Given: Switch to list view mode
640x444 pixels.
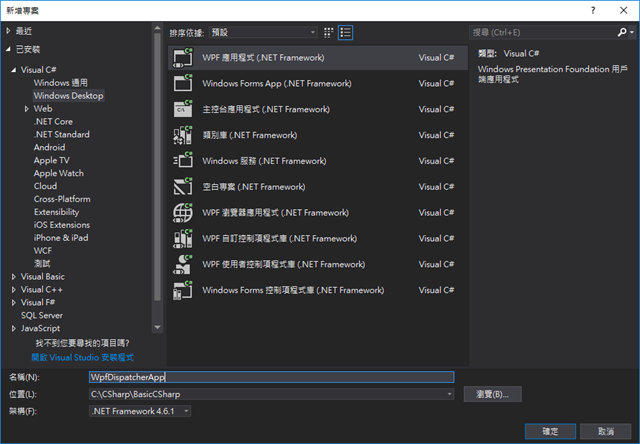Looking at the screenshot, I should pyautogui.click(x=345, y=33).
